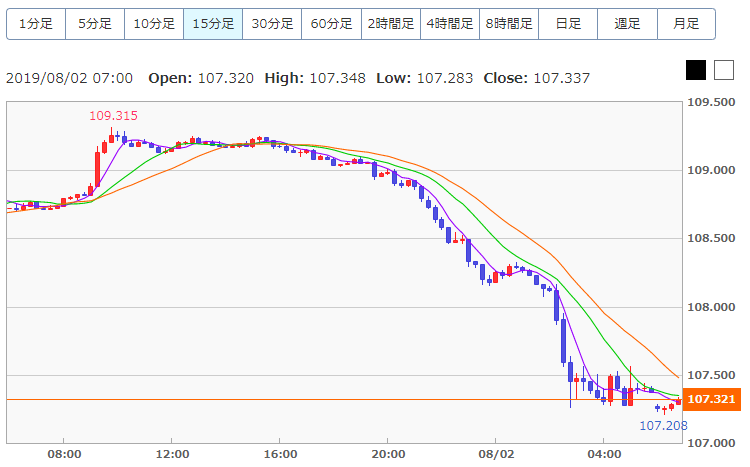
Task: Click the 16:00 time axis label
Action: coord(280,454)
